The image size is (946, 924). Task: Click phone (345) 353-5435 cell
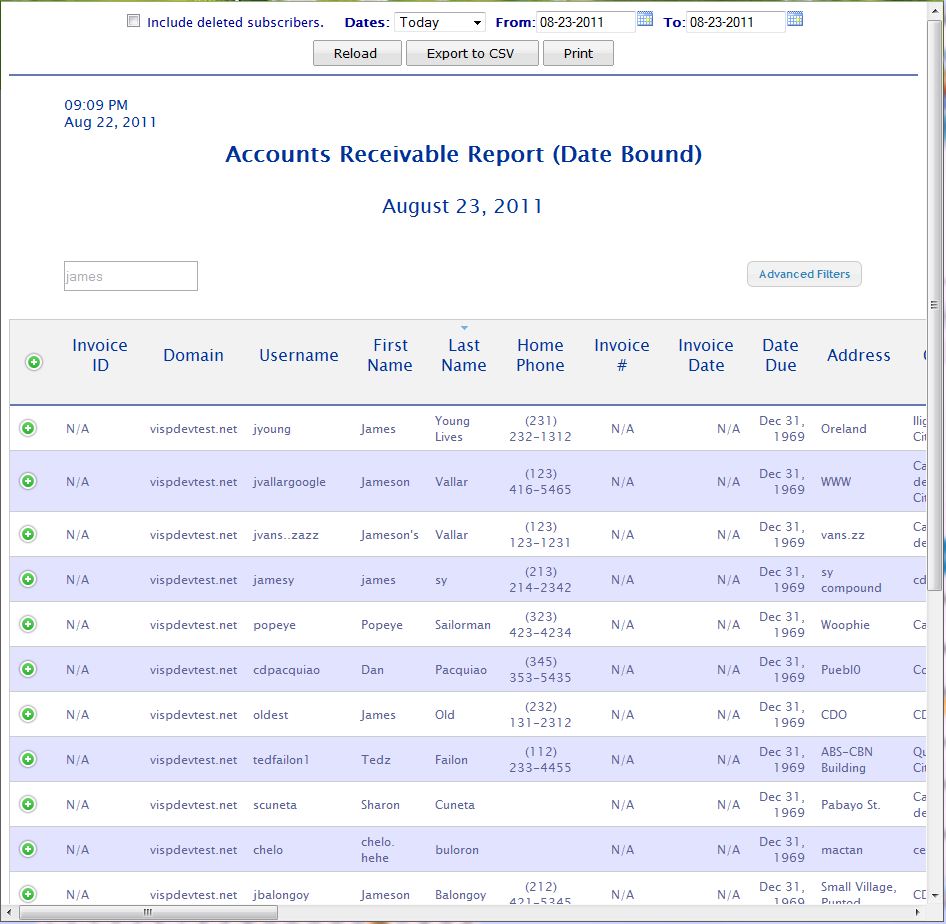[540, 669]
